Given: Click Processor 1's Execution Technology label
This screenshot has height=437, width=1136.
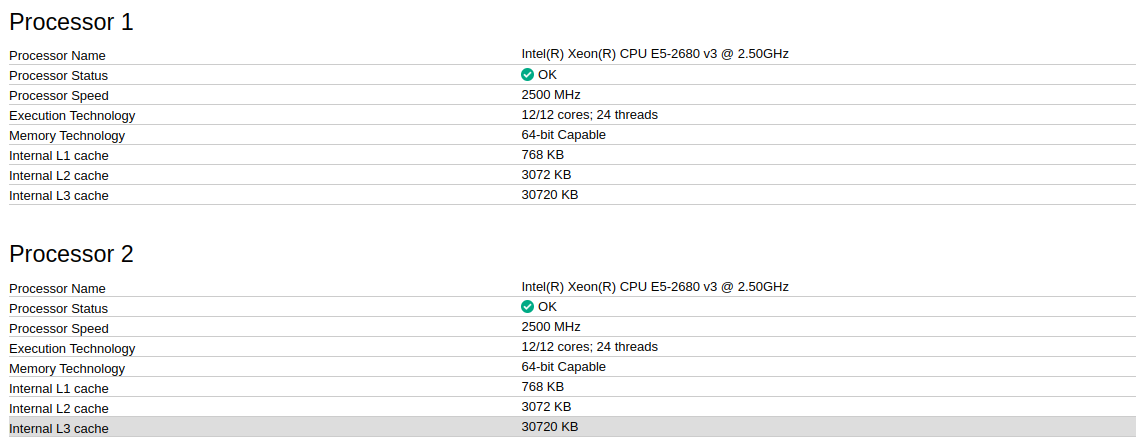Looking at the screenshot, I should coord(72,116).
